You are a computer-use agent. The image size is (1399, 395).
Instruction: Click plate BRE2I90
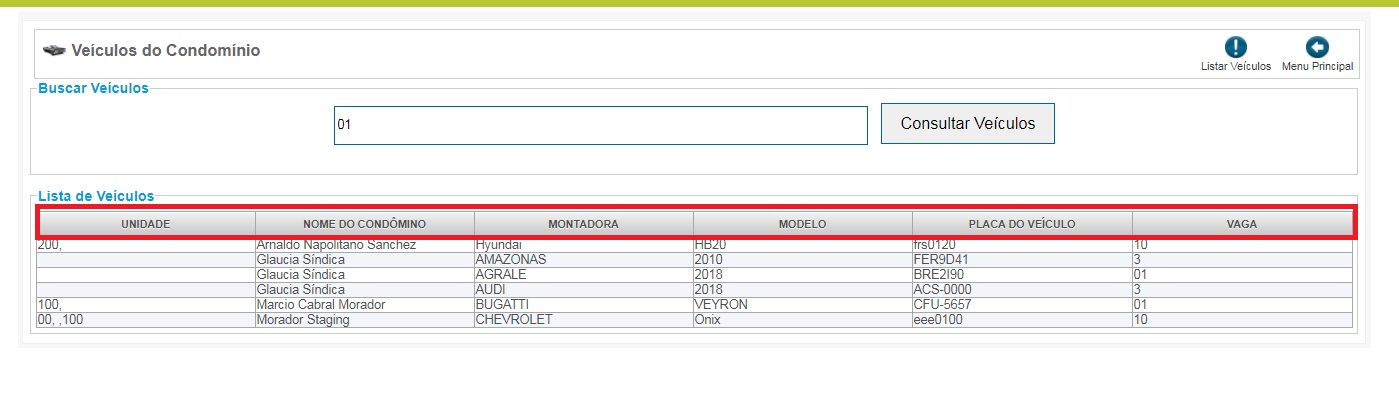click(1022, 274)
